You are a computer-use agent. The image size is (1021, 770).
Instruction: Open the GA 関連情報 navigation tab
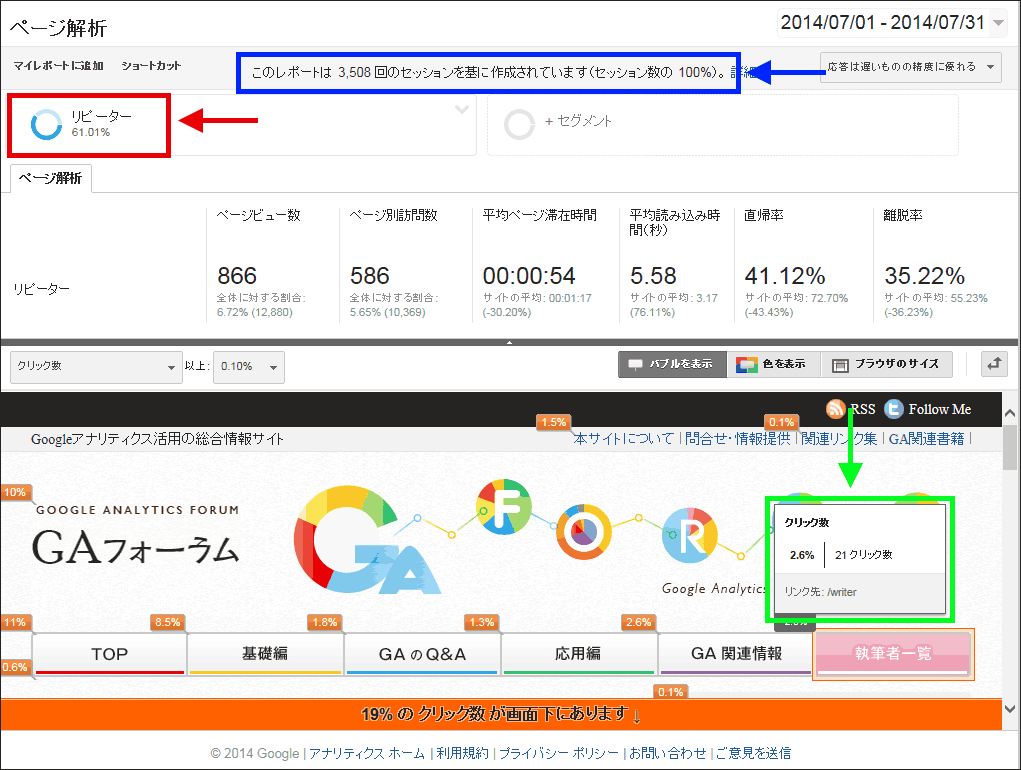[736, 654]
